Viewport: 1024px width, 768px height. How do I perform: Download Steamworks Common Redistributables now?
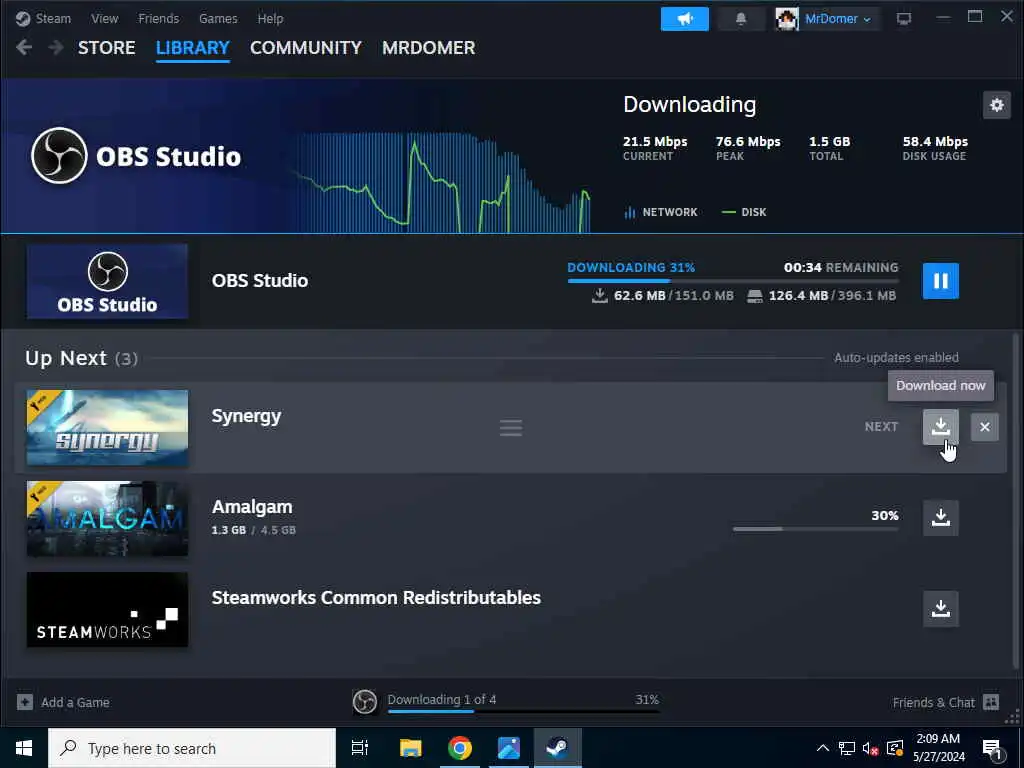coord(940,609)
